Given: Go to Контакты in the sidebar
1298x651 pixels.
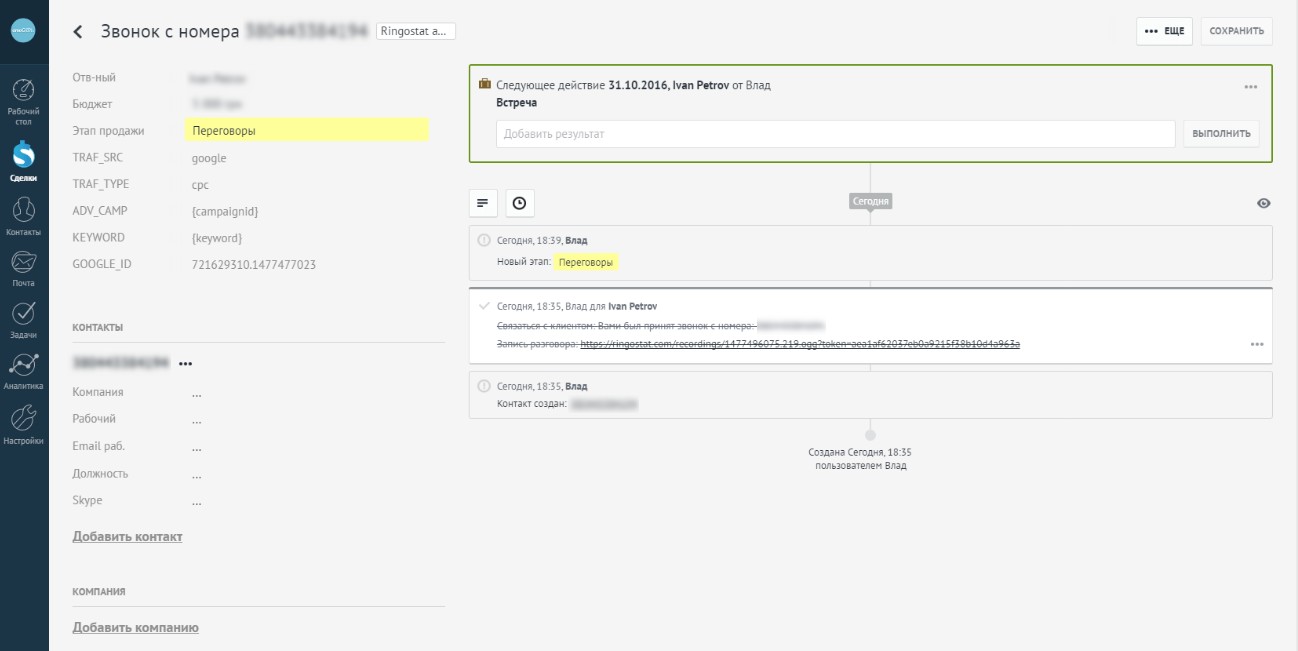Looking at the screenshot, I should tap(24, 216).
